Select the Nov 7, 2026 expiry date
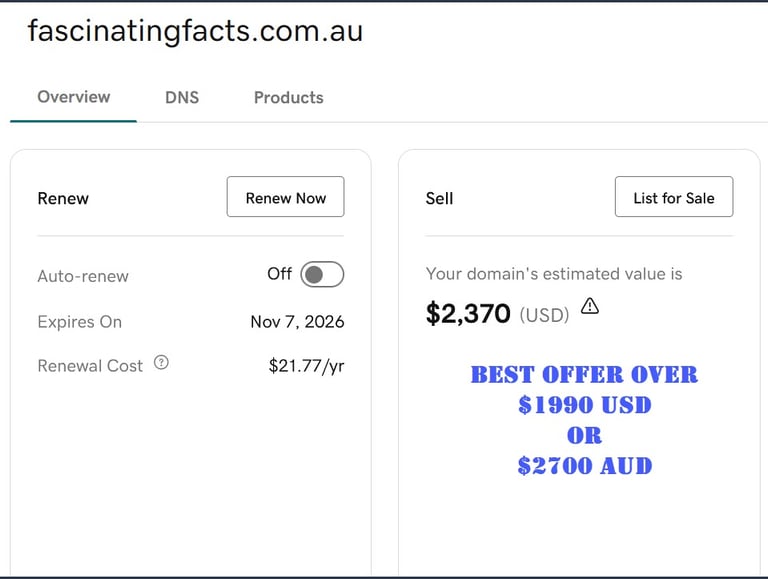768x579 pixels. tap(297, 322)
